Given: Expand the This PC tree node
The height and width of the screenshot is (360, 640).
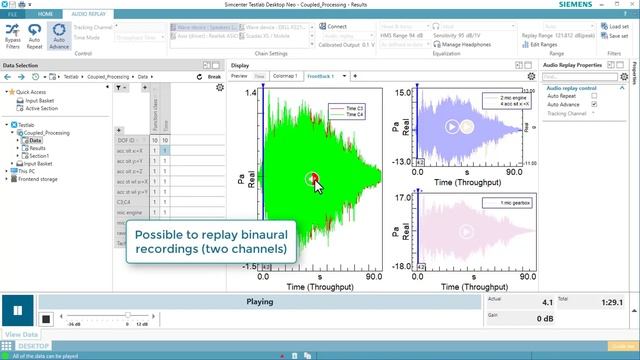Looking at the screenshot, I should (6, 171).
